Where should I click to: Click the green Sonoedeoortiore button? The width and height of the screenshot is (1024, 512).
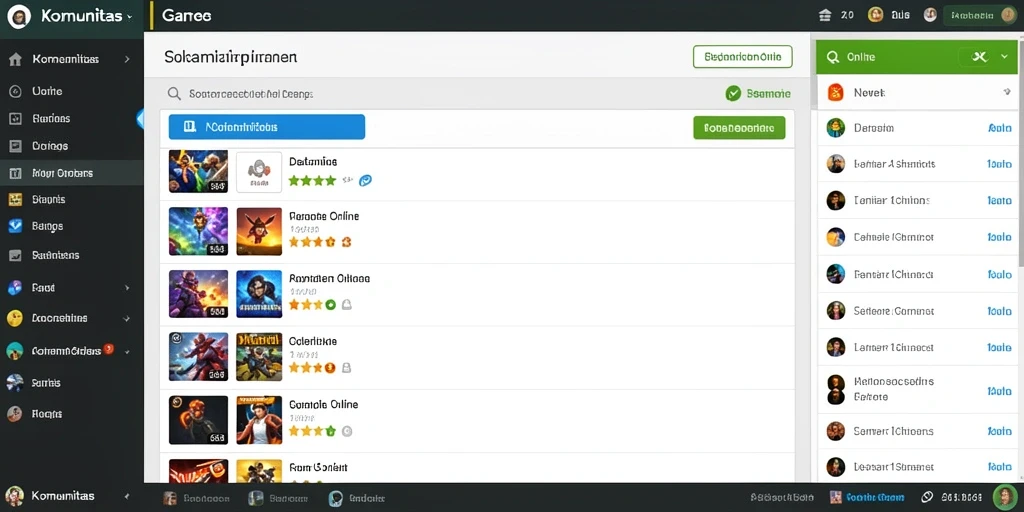739,128
